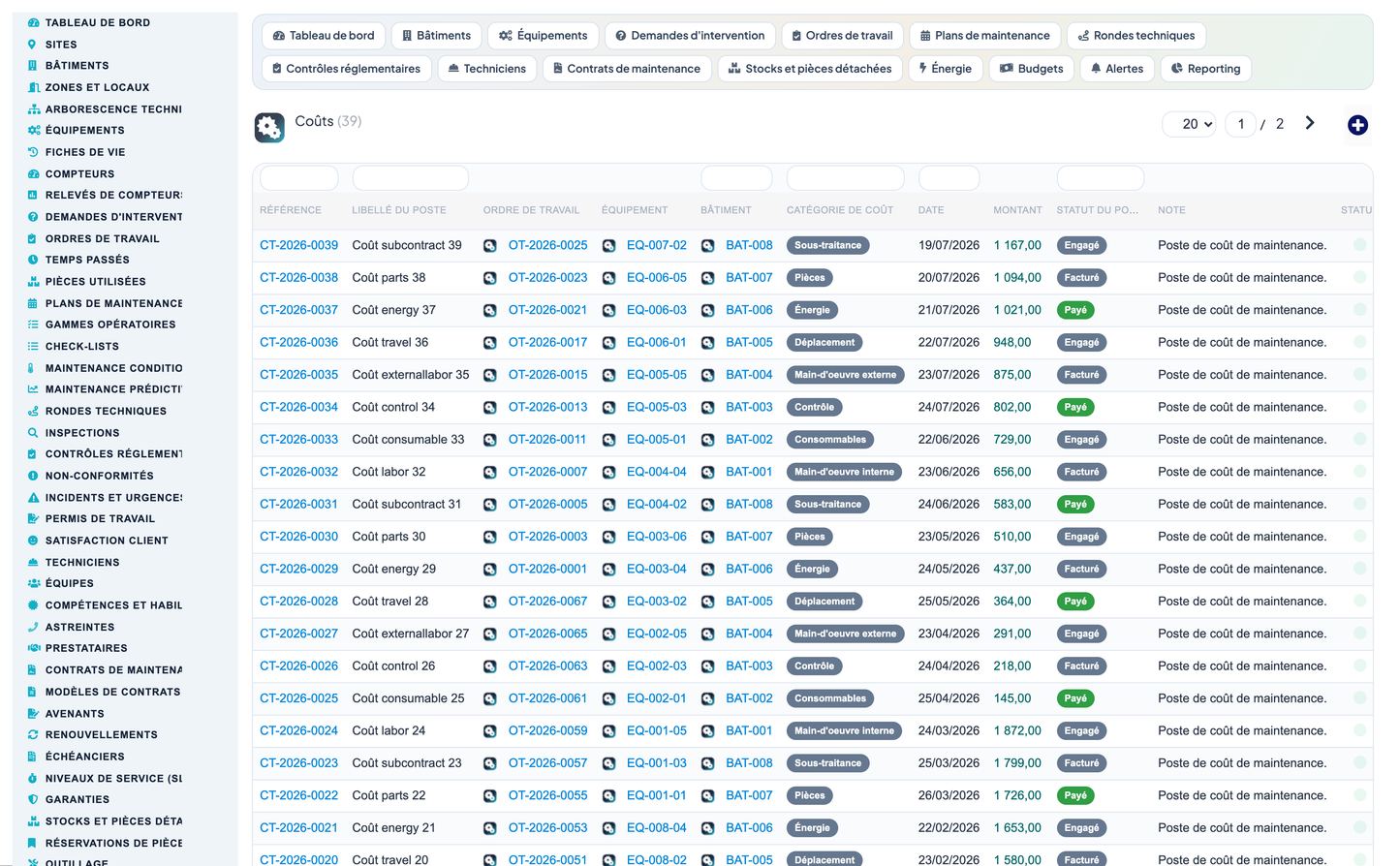Screen dimensions: 1400x866
Task: Open the Catégorie de coût filter box
Action: (845, 178)
